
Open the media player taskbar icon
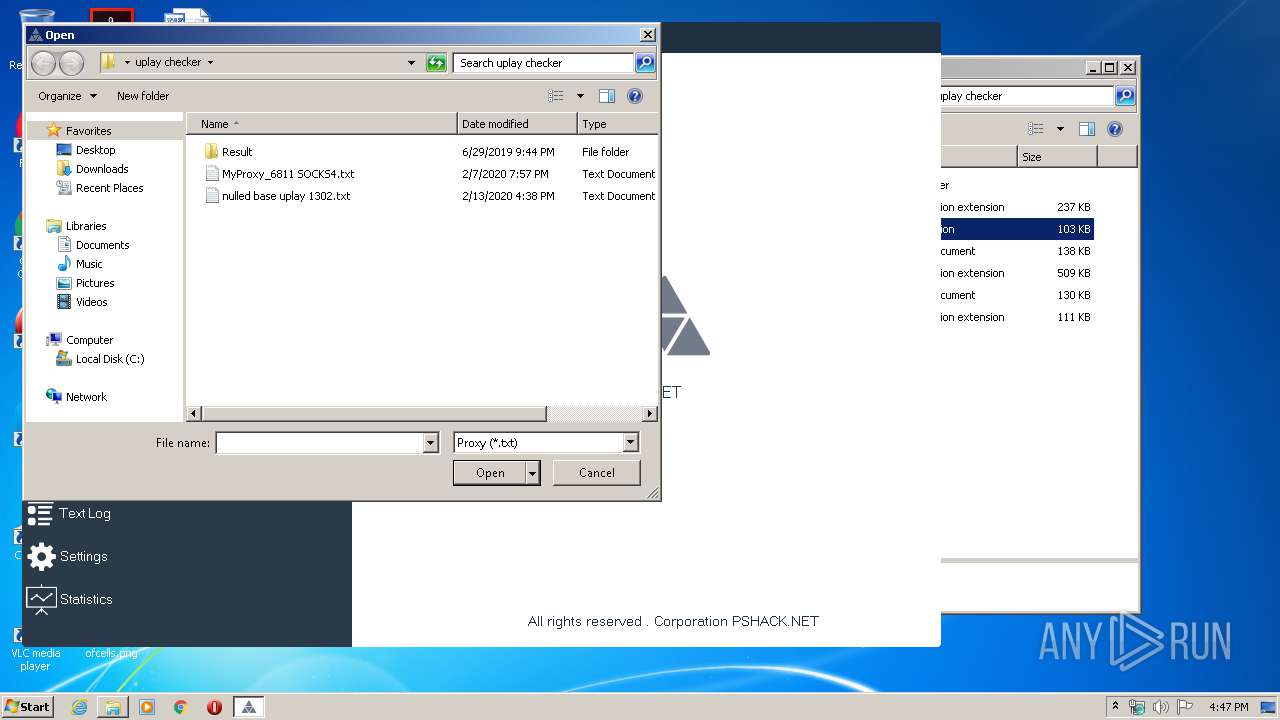pos(147,707)
